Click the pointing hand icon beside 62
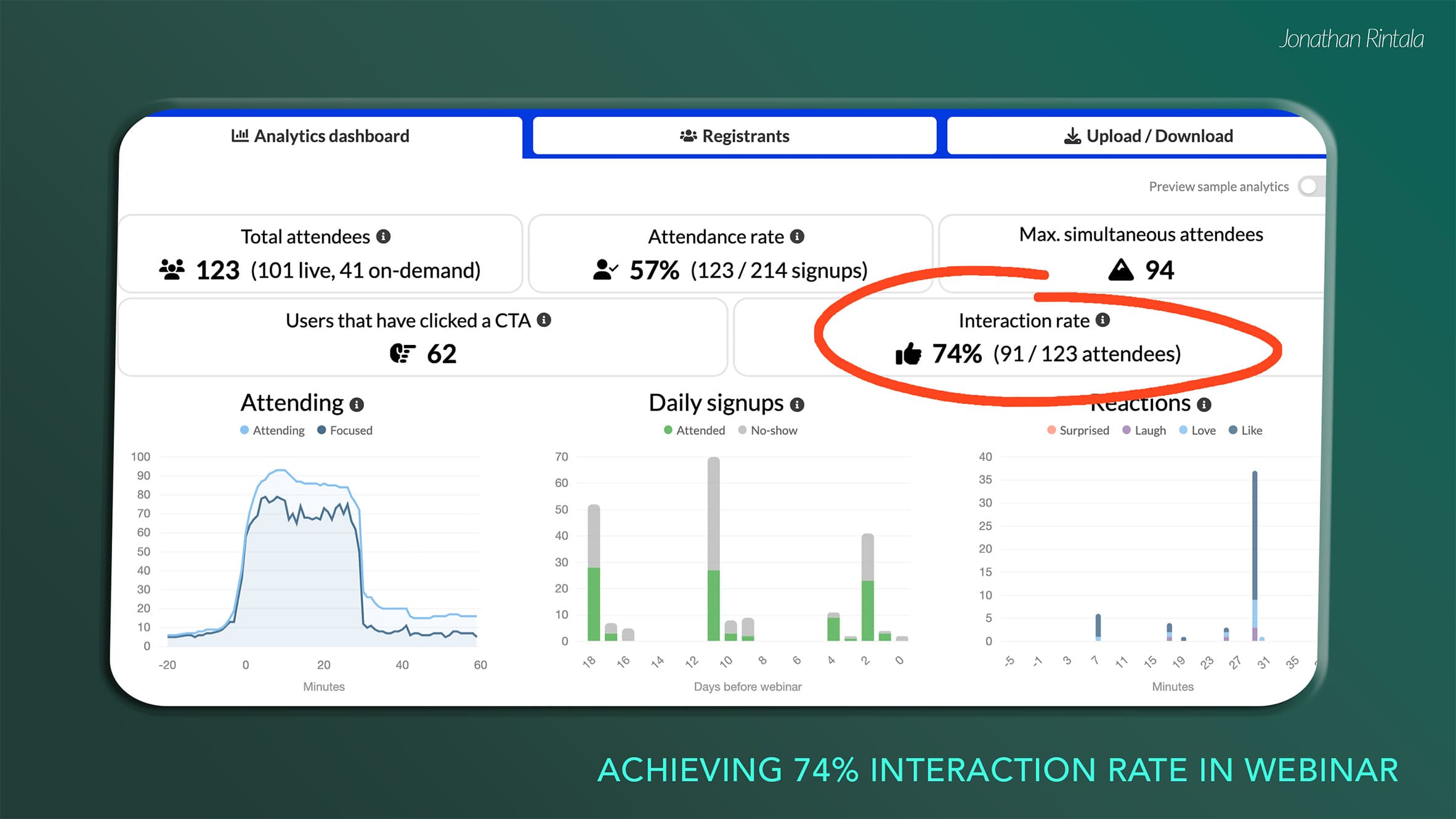 (x=403, y=353)
